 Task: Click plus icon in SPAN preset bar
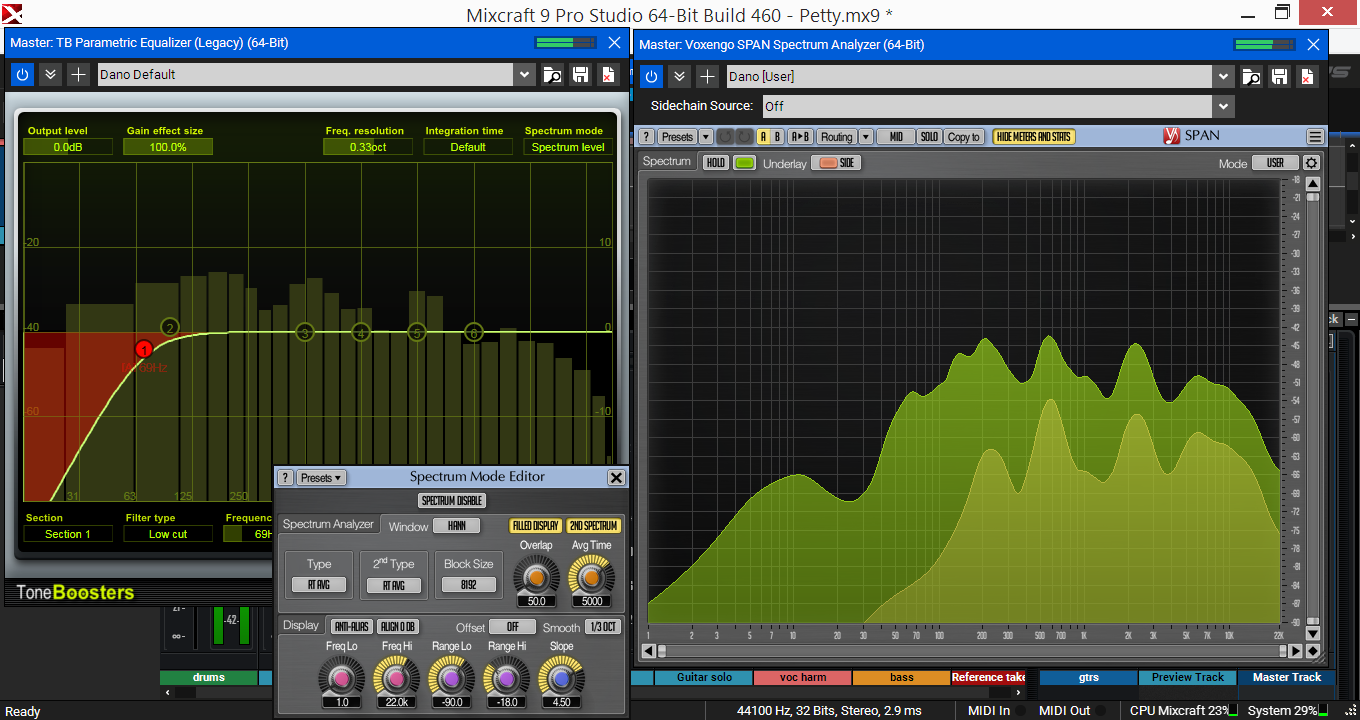(x=707, y=76)
